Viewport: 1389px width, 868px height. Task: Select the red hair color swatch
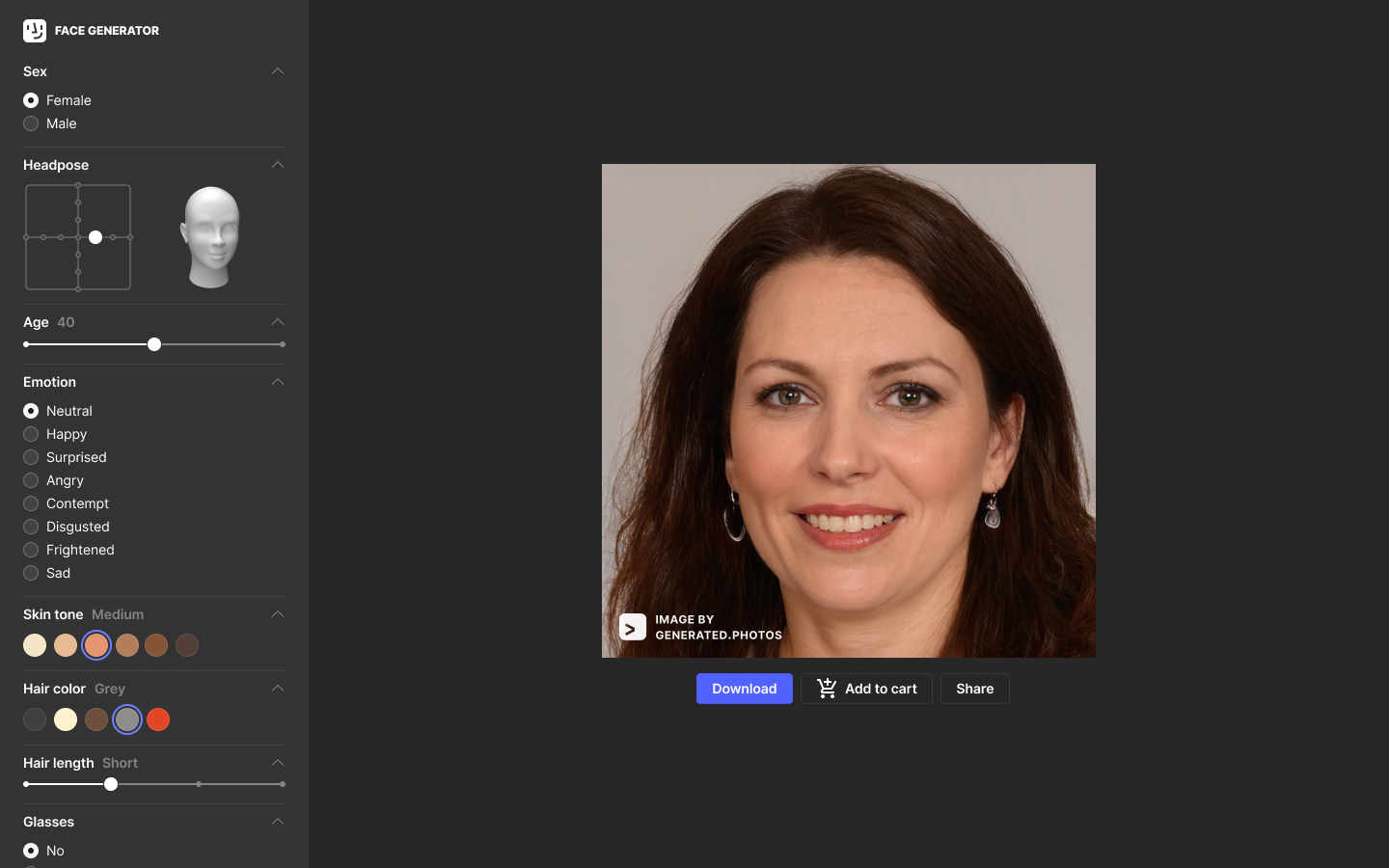pyautogui.click(x=158, y=719)
